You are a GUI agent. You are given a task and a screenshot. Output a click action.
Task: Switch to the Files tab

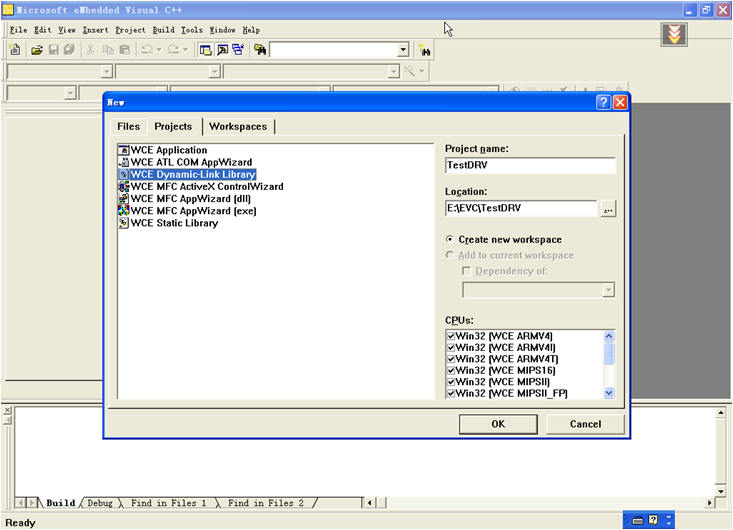[x=128, y=127]
